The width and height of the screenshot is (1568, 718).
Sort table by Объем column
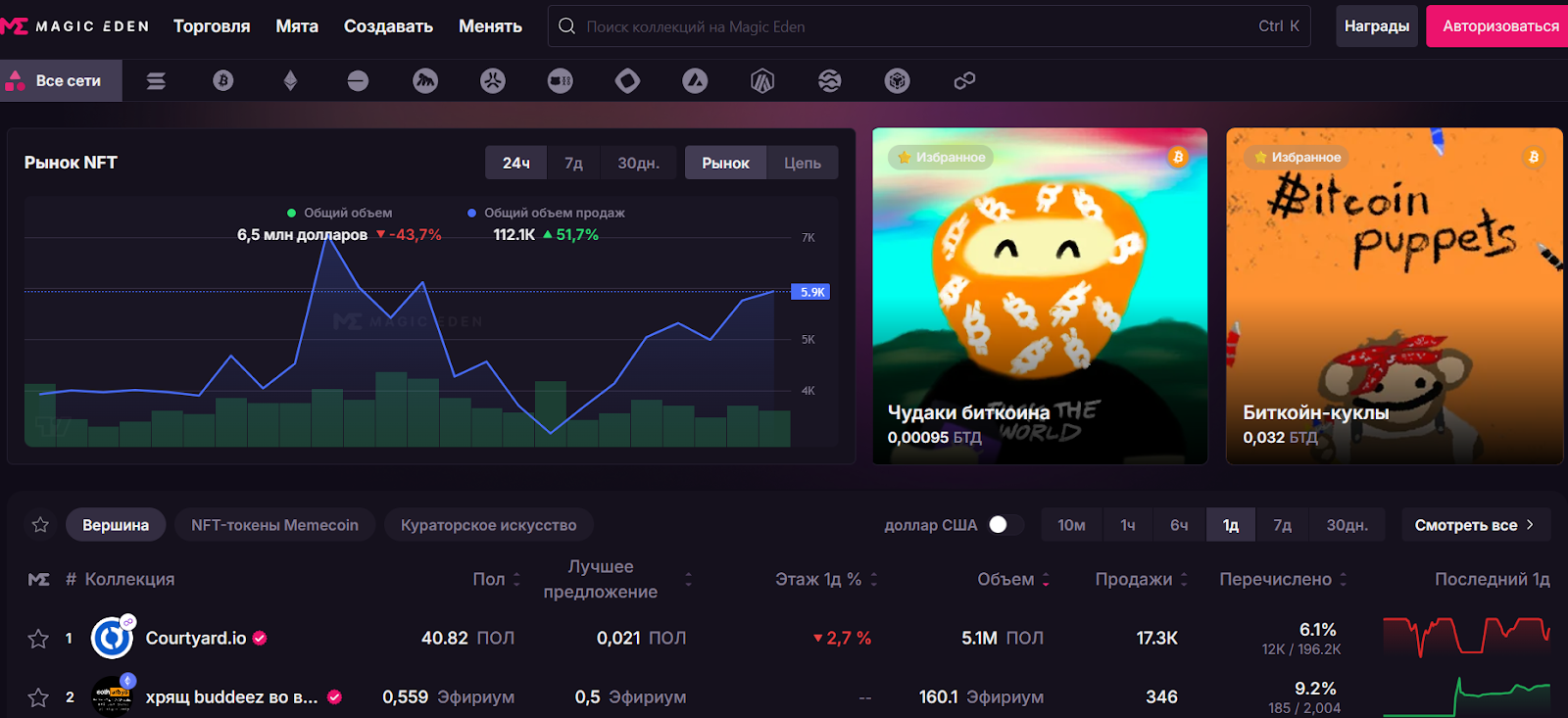1013,579
